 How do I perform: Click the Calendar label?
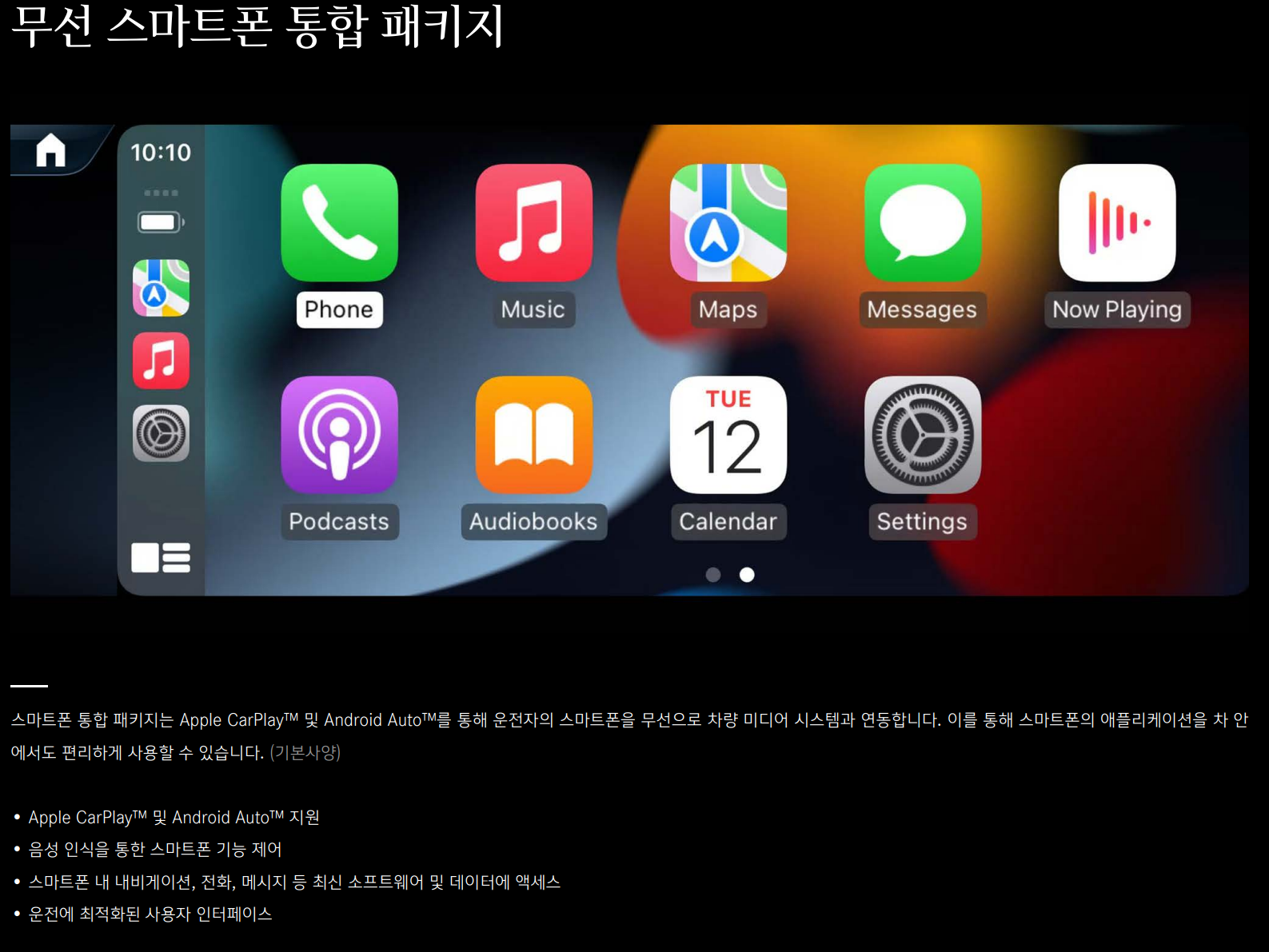click(728, 521)
